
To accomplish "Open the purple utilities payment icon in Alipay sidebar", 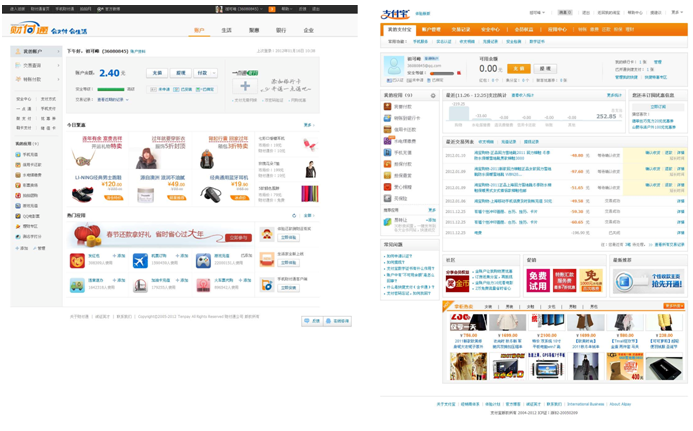I will coord(388,141).
